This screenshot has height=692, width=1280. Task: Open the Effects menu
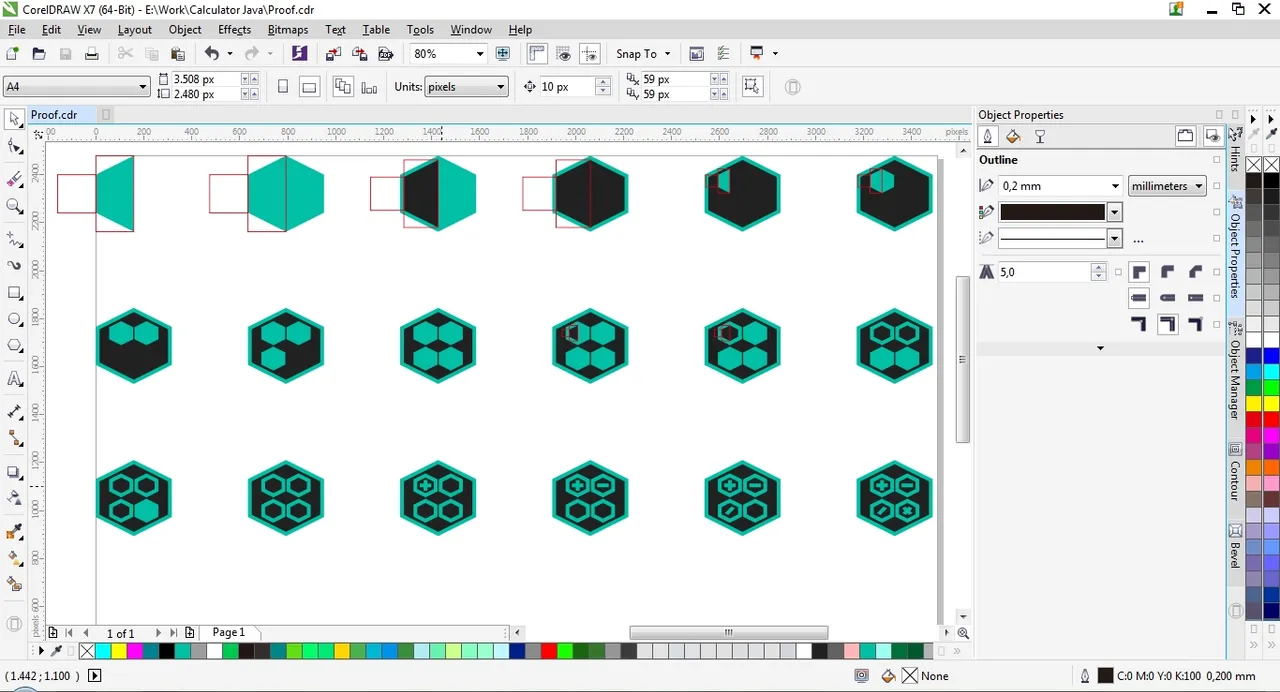click(234, 29)
